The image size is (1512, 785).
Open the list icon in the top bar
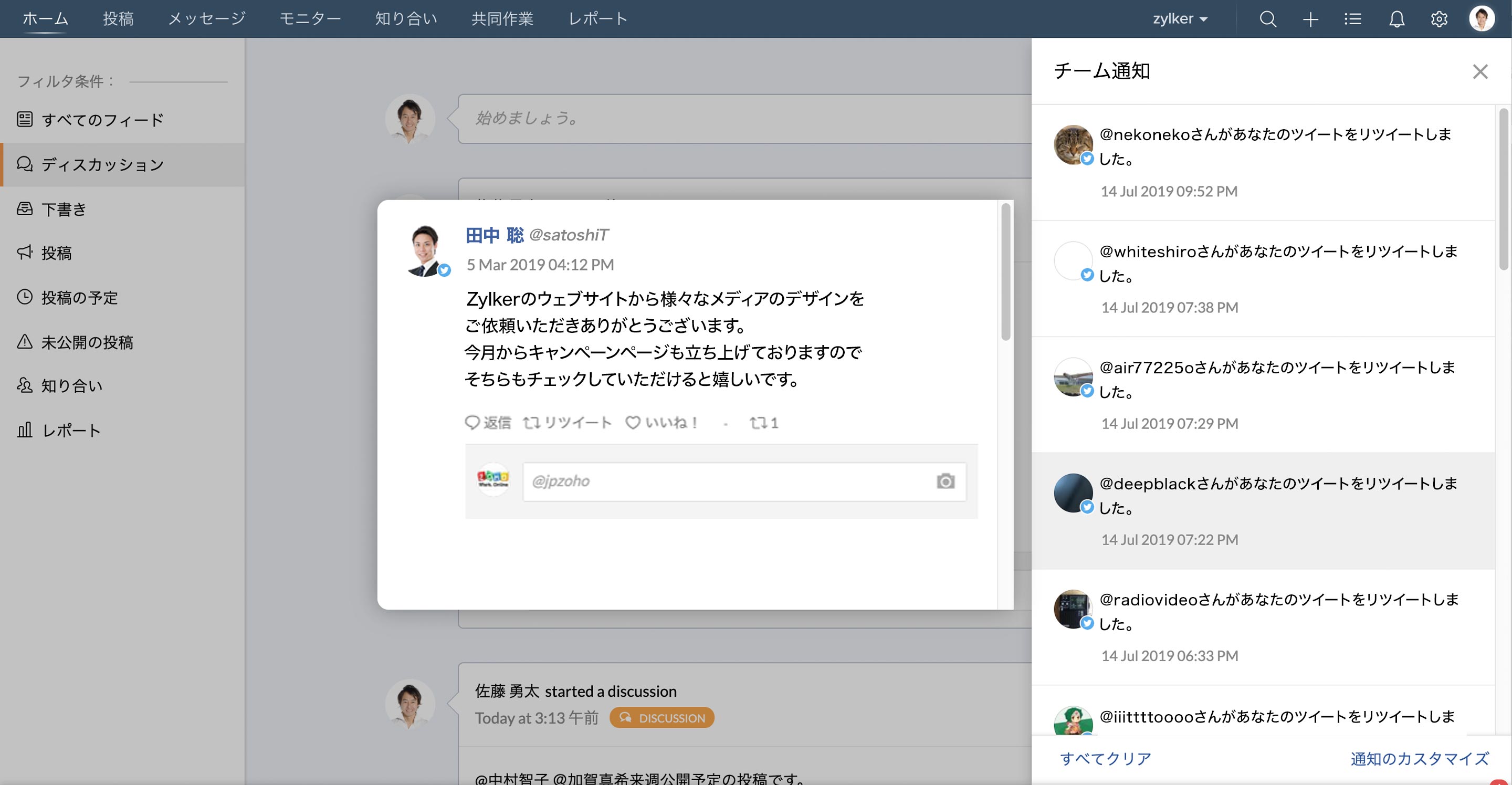[x=1353, y=19]
